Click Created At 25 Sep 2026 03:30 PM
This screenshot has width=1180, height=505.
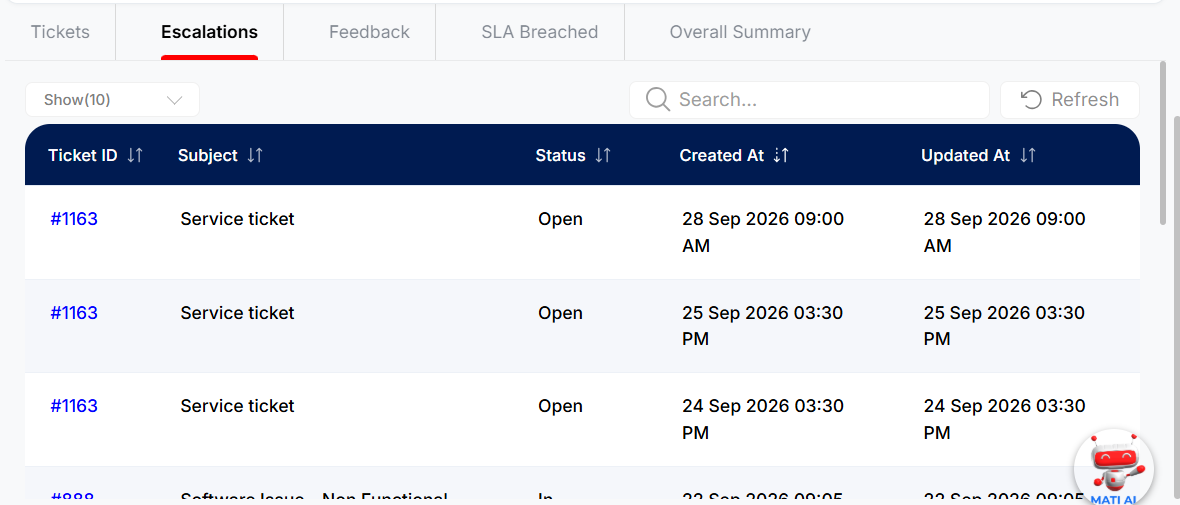(x=762, y=326)
